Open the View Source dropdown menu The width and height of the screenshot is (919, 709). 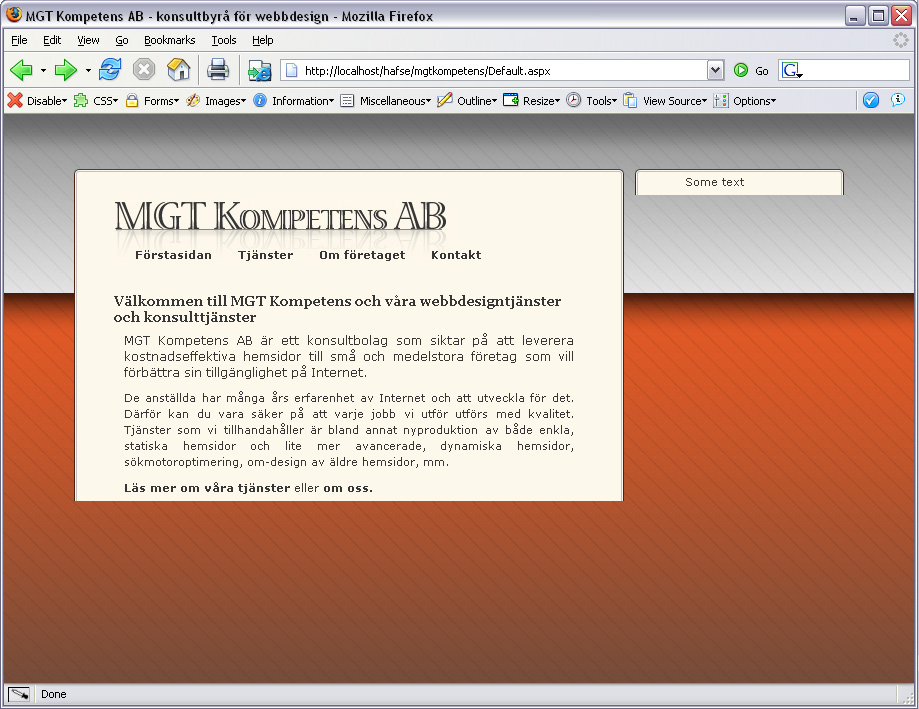675,101
